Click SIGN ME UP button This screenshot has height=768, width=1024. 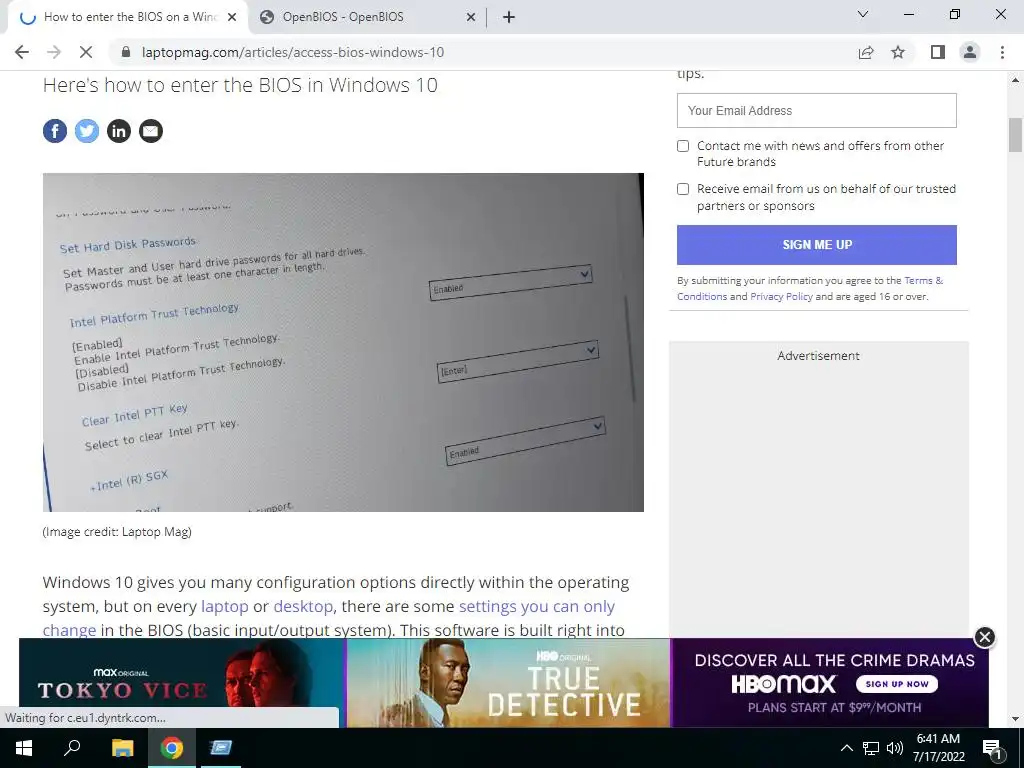click(x=817, y=245)
